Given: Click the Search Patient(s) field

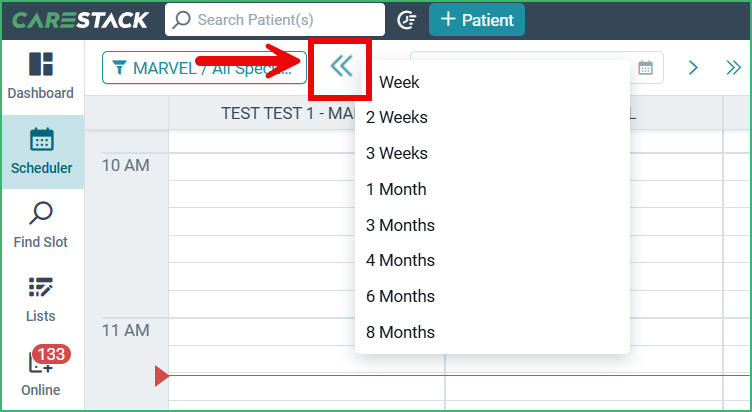Looking at the screenshot, I should (275, 20).
